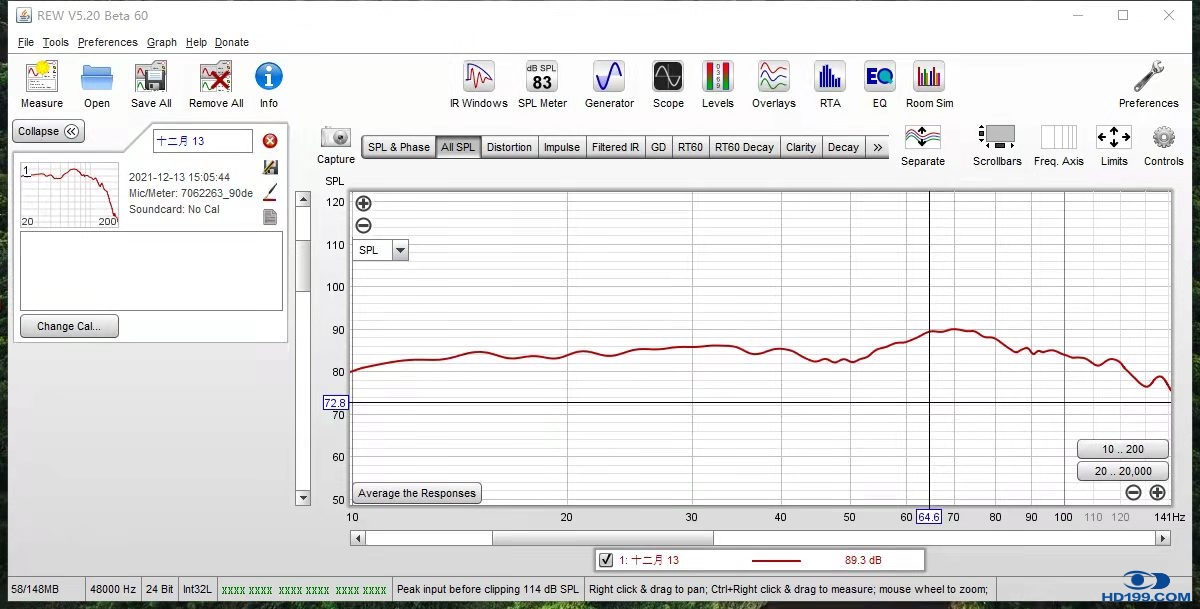Open the EQ window

879,78
